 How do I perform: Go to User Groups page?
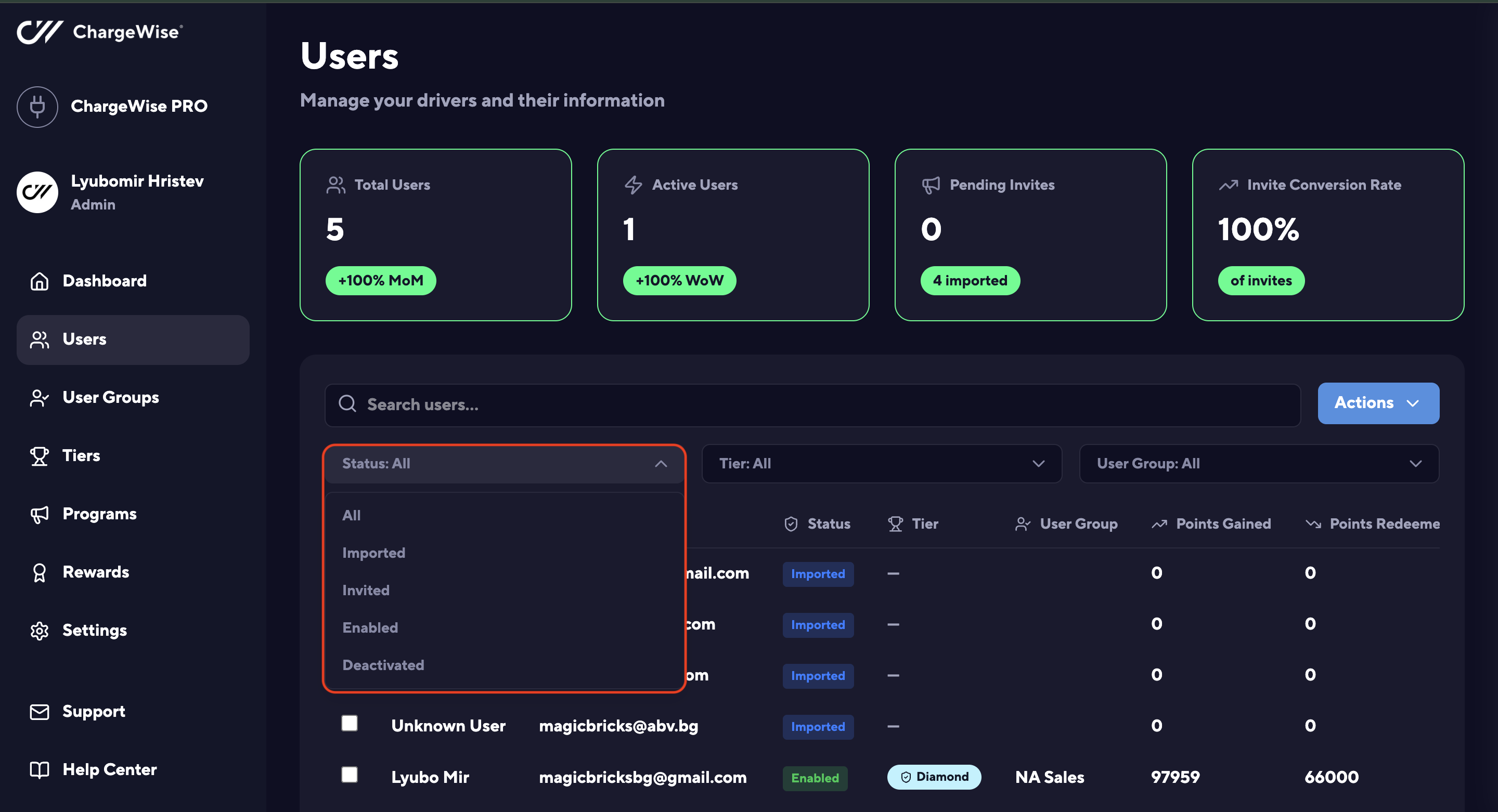tap(110, 398)
